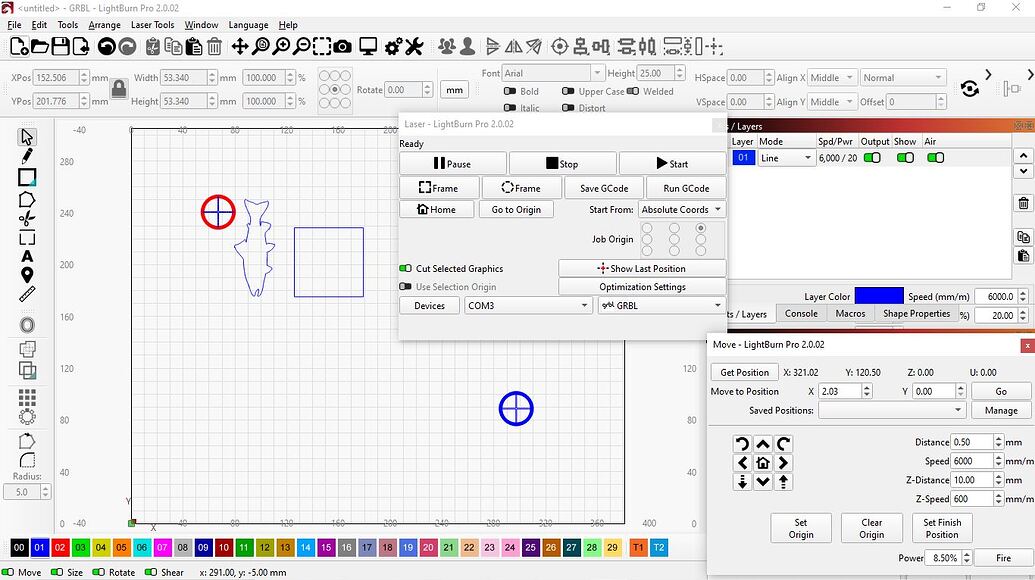Open the GRBL device dropdown
The image size is (1035, 580).
click(x=662, y=306)
